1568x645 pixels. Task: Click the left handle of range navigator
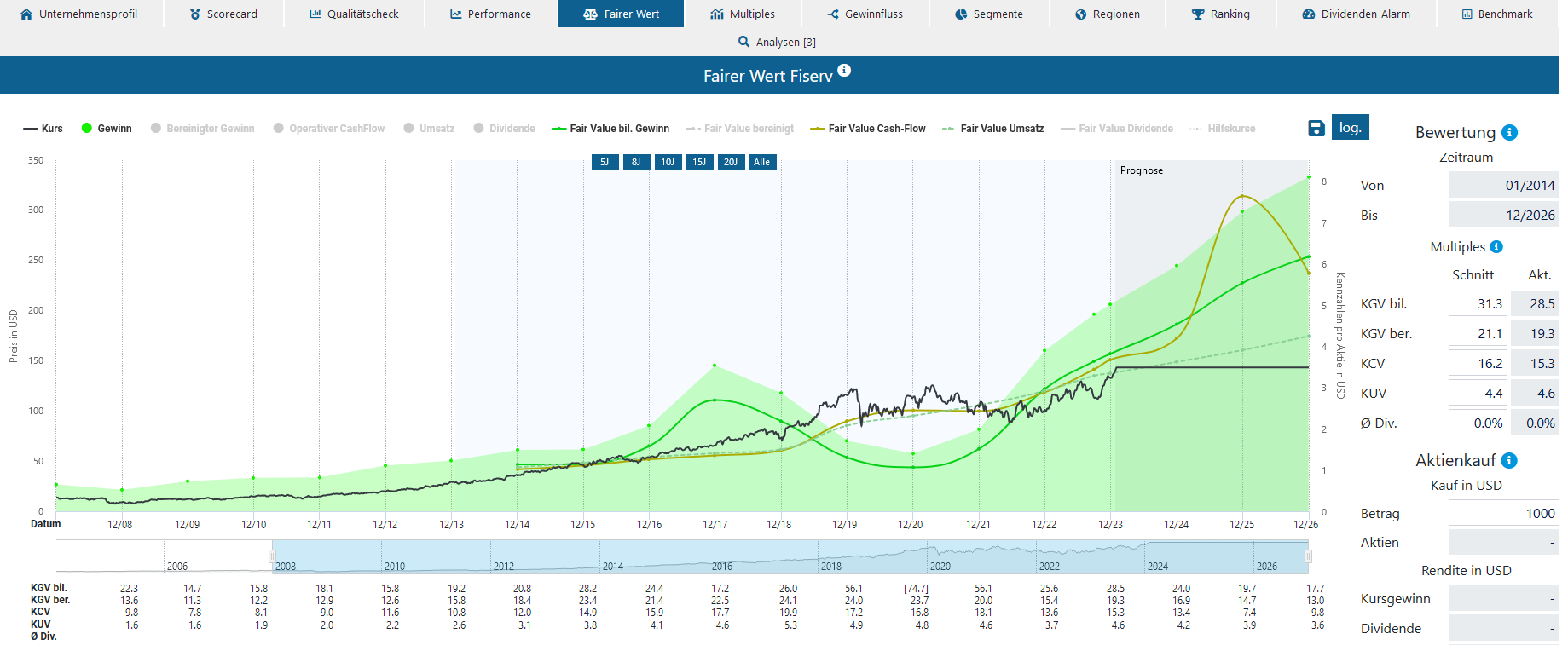(x=272, y=556)
